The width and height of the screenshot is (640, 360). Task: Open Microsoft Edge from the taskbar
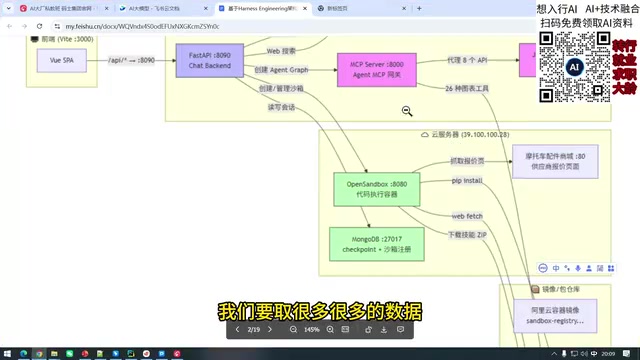tap(24, 353)
